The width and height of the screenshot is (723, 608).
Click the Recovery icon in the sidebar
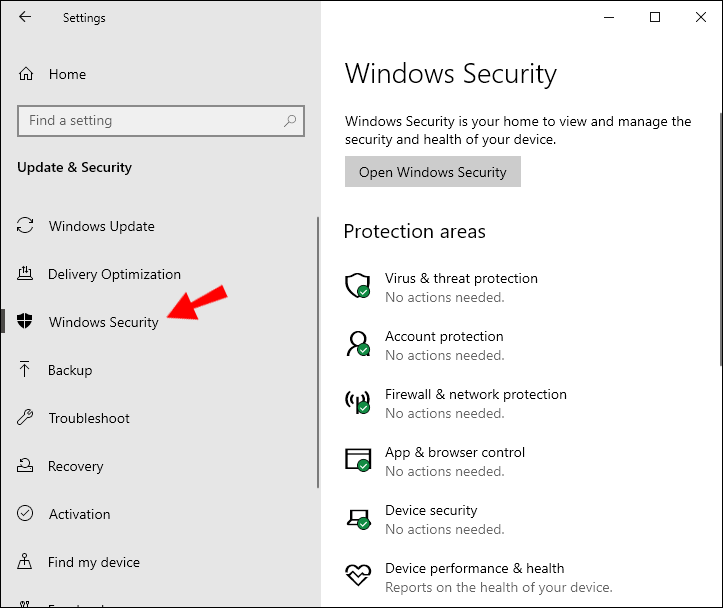(x=26, y=466)
